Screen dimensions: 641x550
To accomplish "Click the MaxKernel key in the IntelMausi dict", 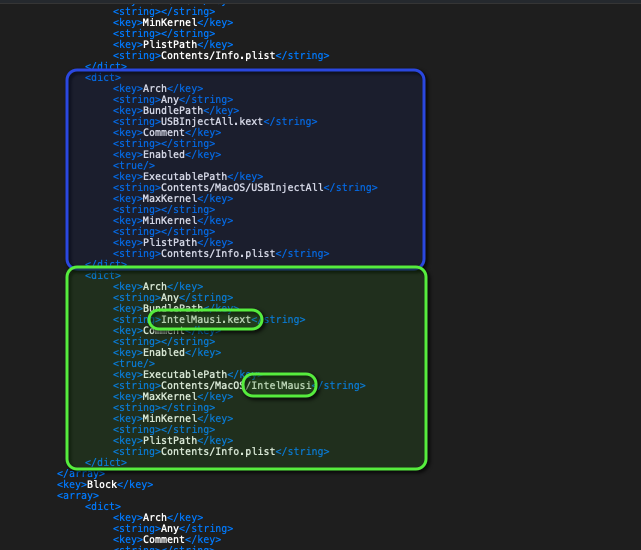I will (173, 396).
